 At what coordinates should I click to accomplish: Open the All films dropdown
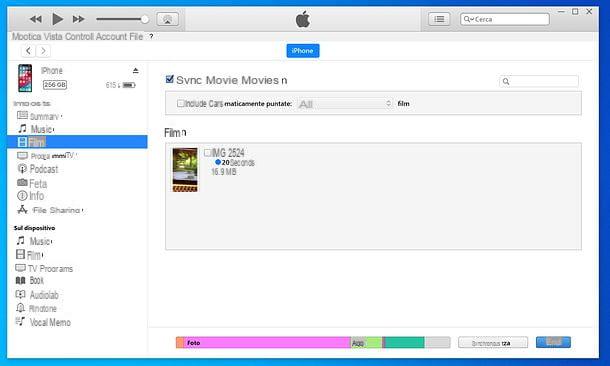point(345,104)
